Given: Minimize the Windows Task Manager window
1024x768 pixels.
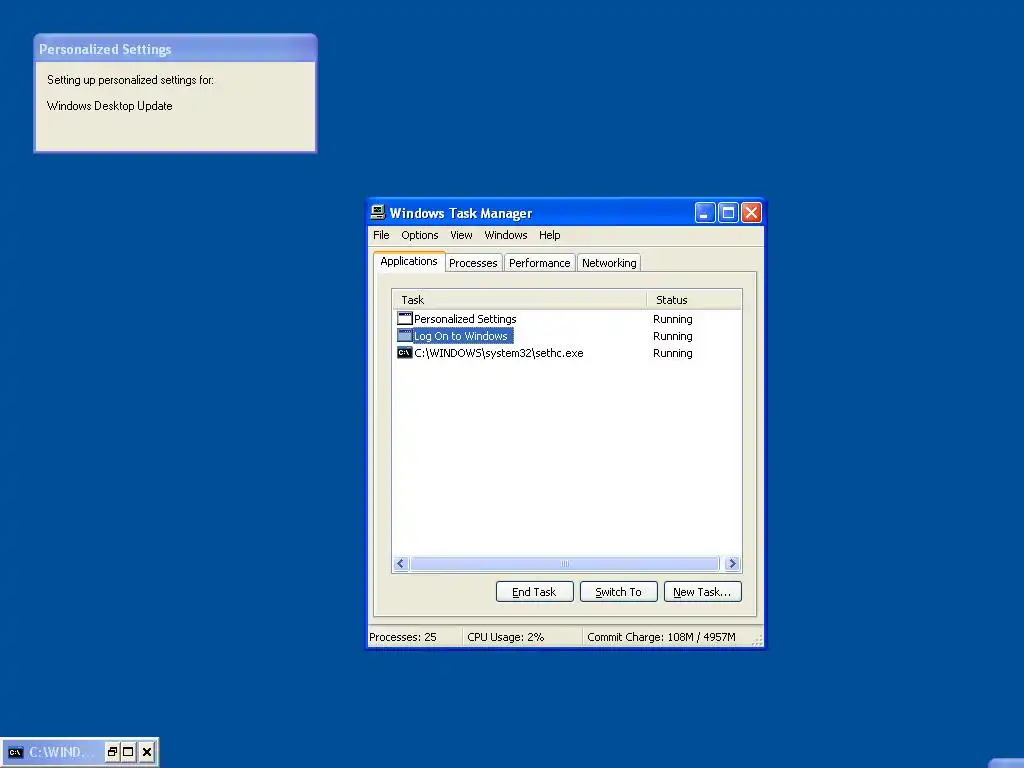Looking at the screenshot, I should [705, 212].
